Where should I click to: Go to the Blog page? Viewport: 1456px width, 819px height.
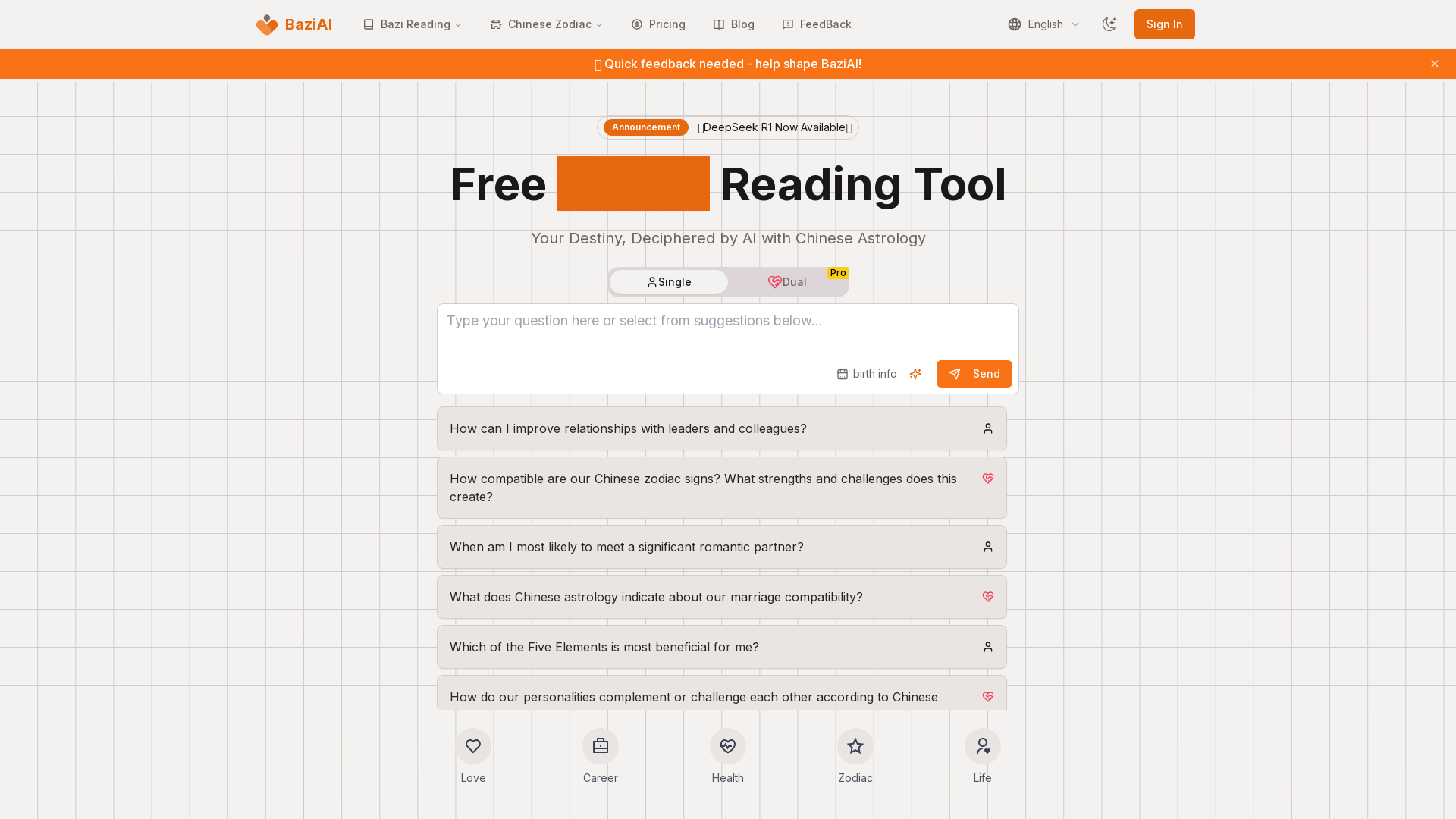pyautogui.click(x=734, y=24)
